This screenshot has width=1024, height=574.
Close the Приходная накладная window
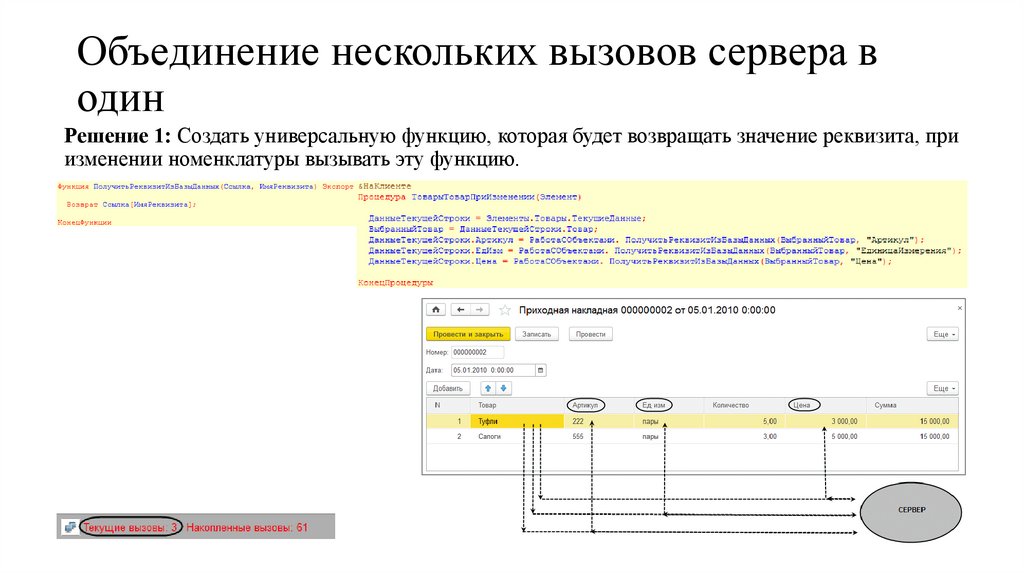(959, 308)
